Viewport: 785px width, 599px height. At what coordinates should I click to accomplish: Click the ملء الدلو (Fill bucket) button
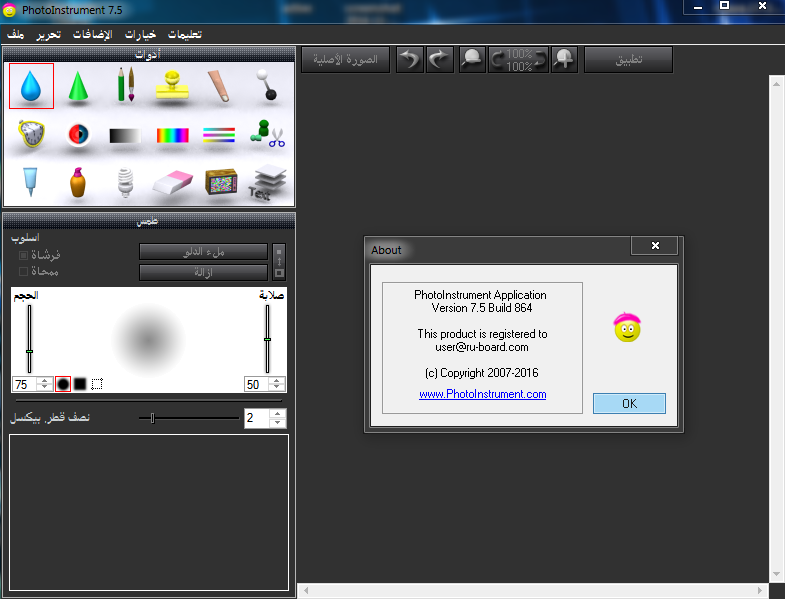pos(203,252)
